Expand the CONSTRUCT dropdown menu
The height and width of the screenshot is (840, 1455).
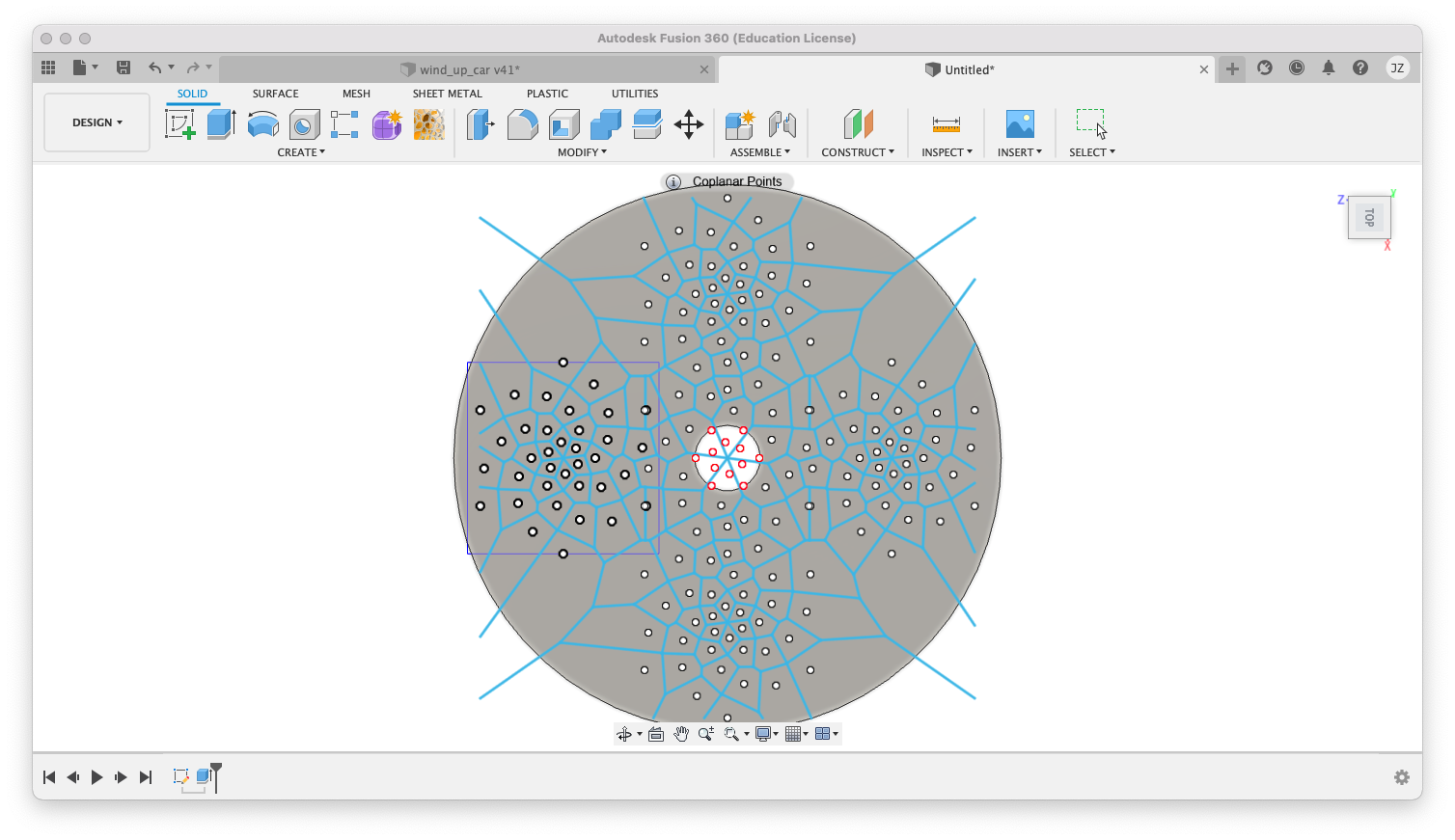[857, 152]
